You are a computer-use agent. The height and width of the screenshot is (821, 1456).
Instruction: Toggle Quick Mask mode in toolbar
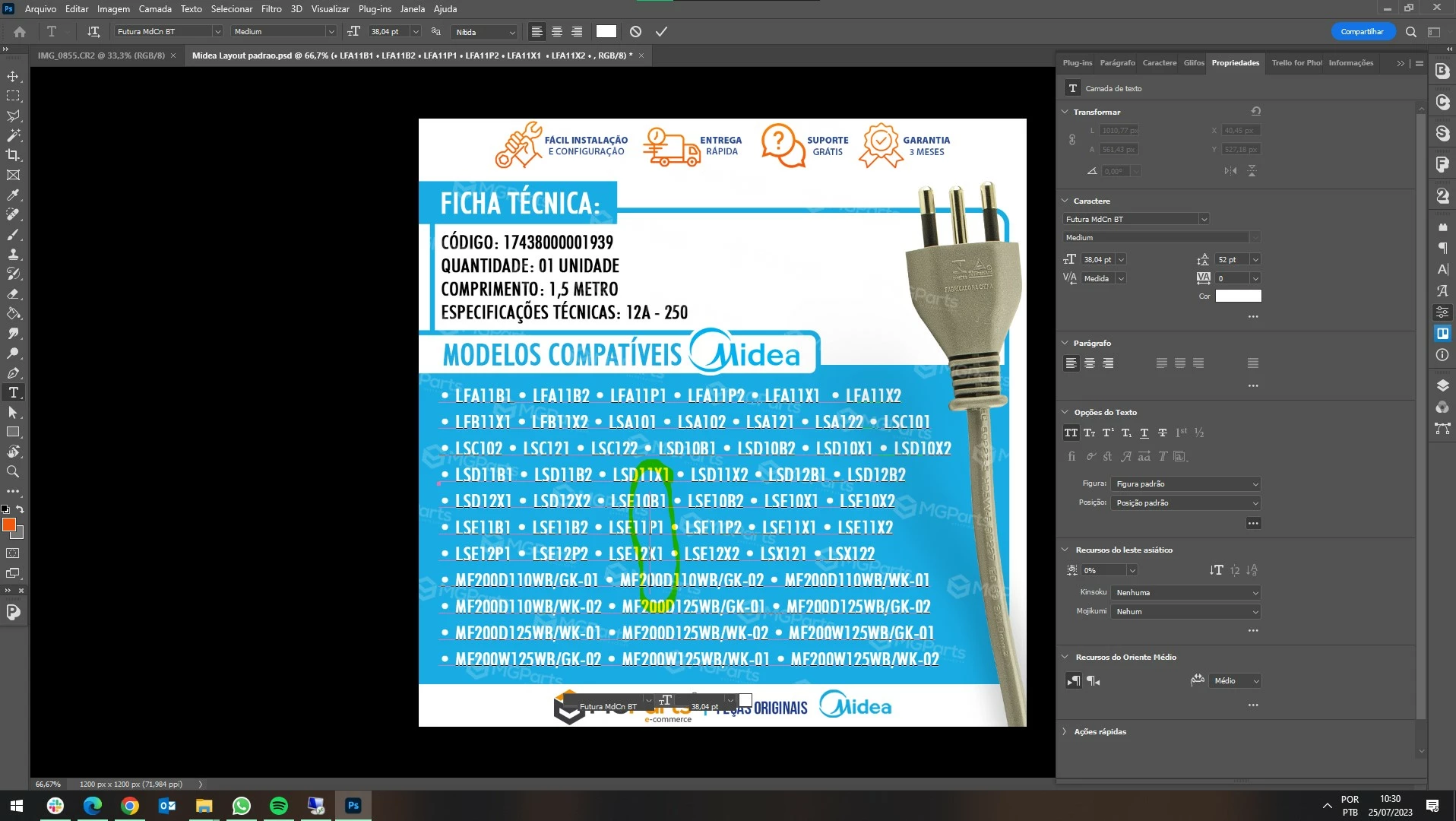[13, 553]
